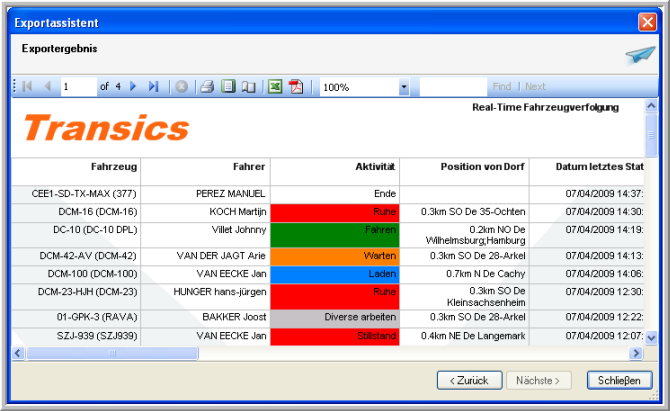This screenshot has width=670, height=411.
Task: Click the Zurück button
Action: (470, 380)
